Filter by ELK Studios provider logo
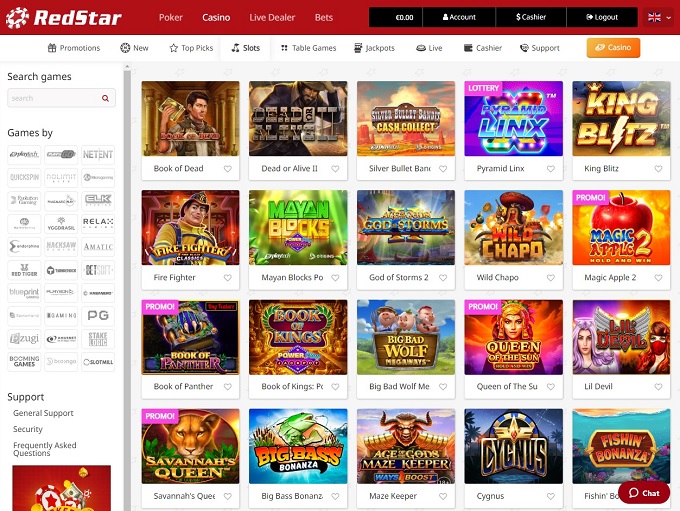Viewport: 680px width, 511px height. click(98, 200)
